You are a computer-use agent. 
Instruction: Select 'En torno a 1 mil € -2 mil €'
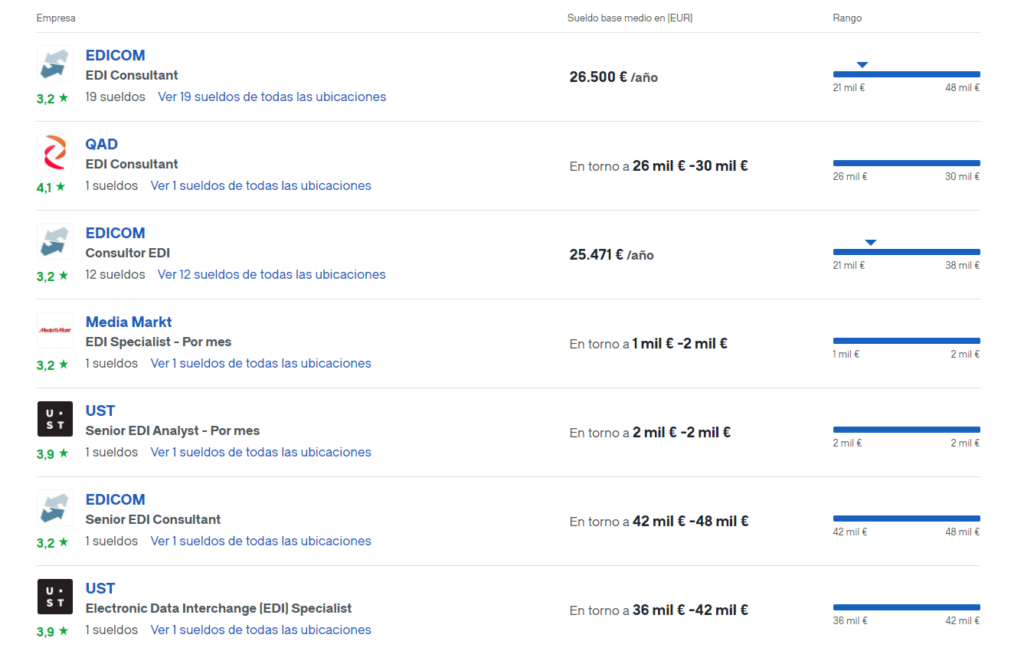tap(648, 343)
